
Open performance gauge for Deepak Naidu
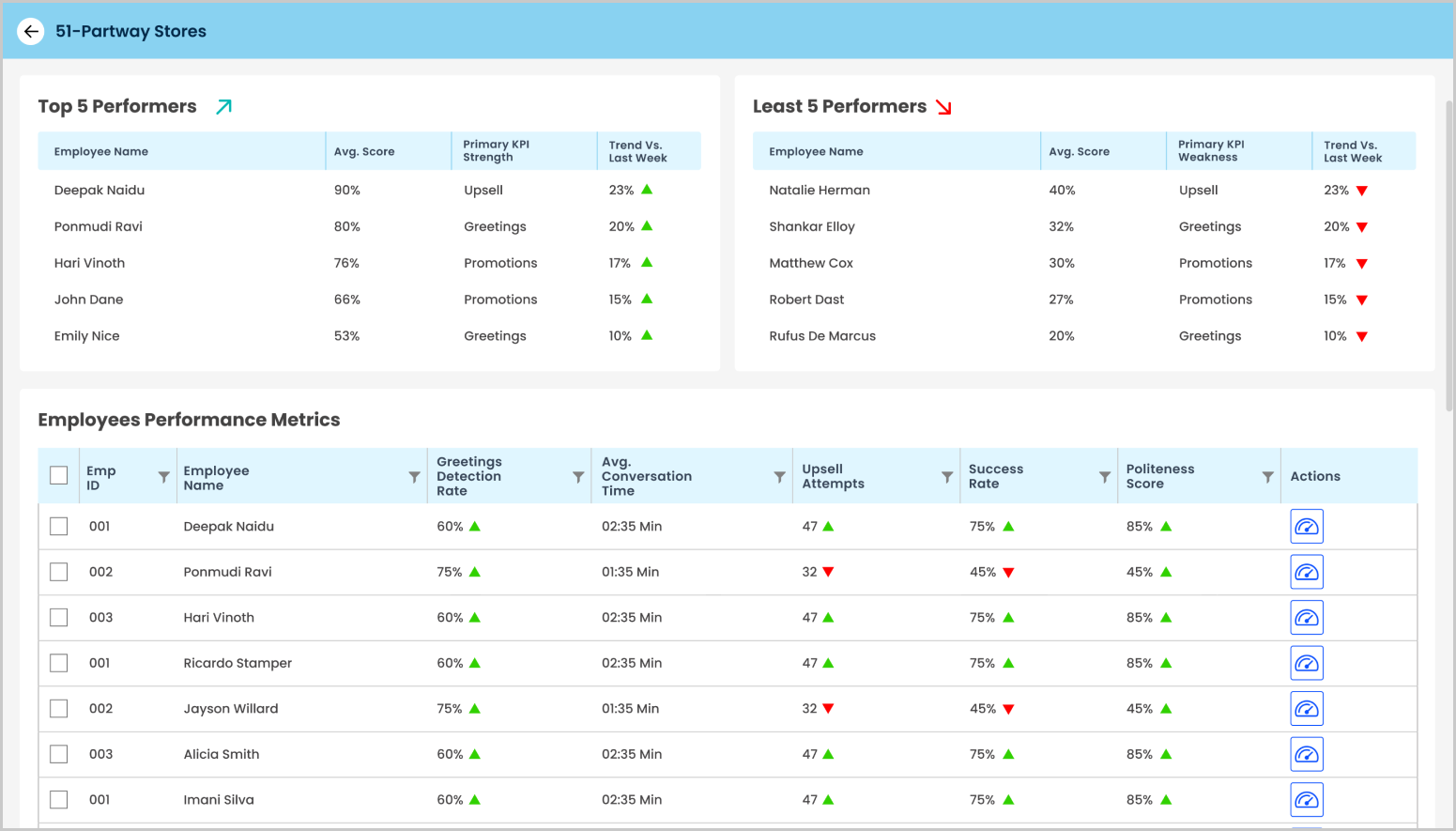pos(1307,526)
